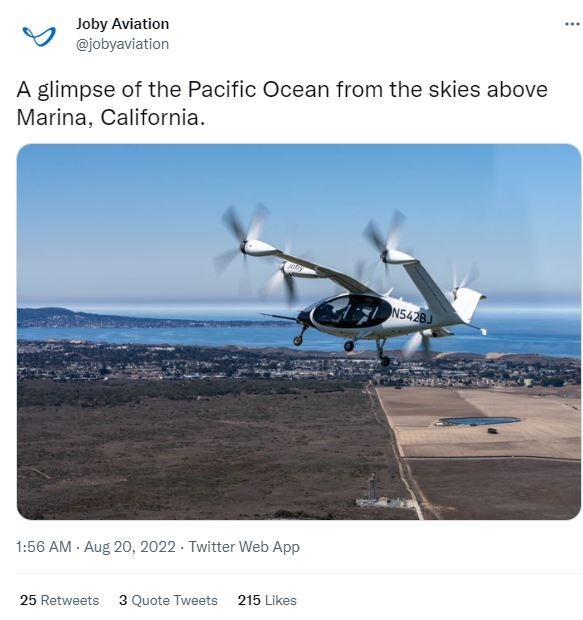Click the words Marina, California in tweet
The image size is (583, 620).
[111, 117]
